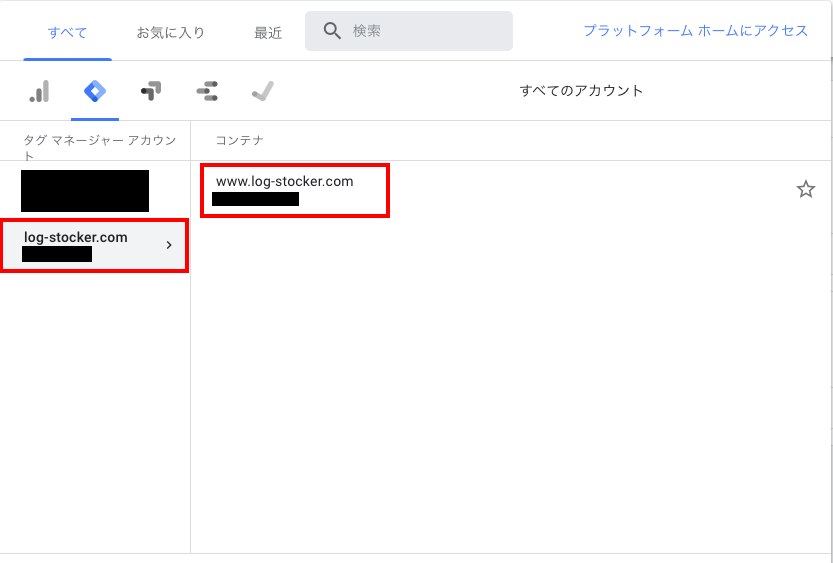
Task: Open the Google Analytics product icon
Action: coord(39,91)
